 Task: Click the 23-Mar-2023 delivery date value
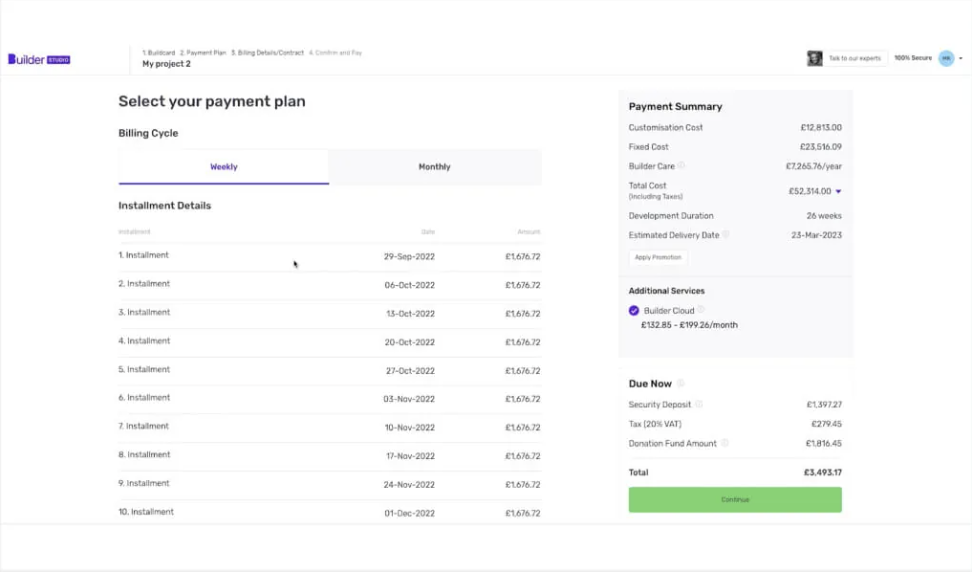point(816,235)
